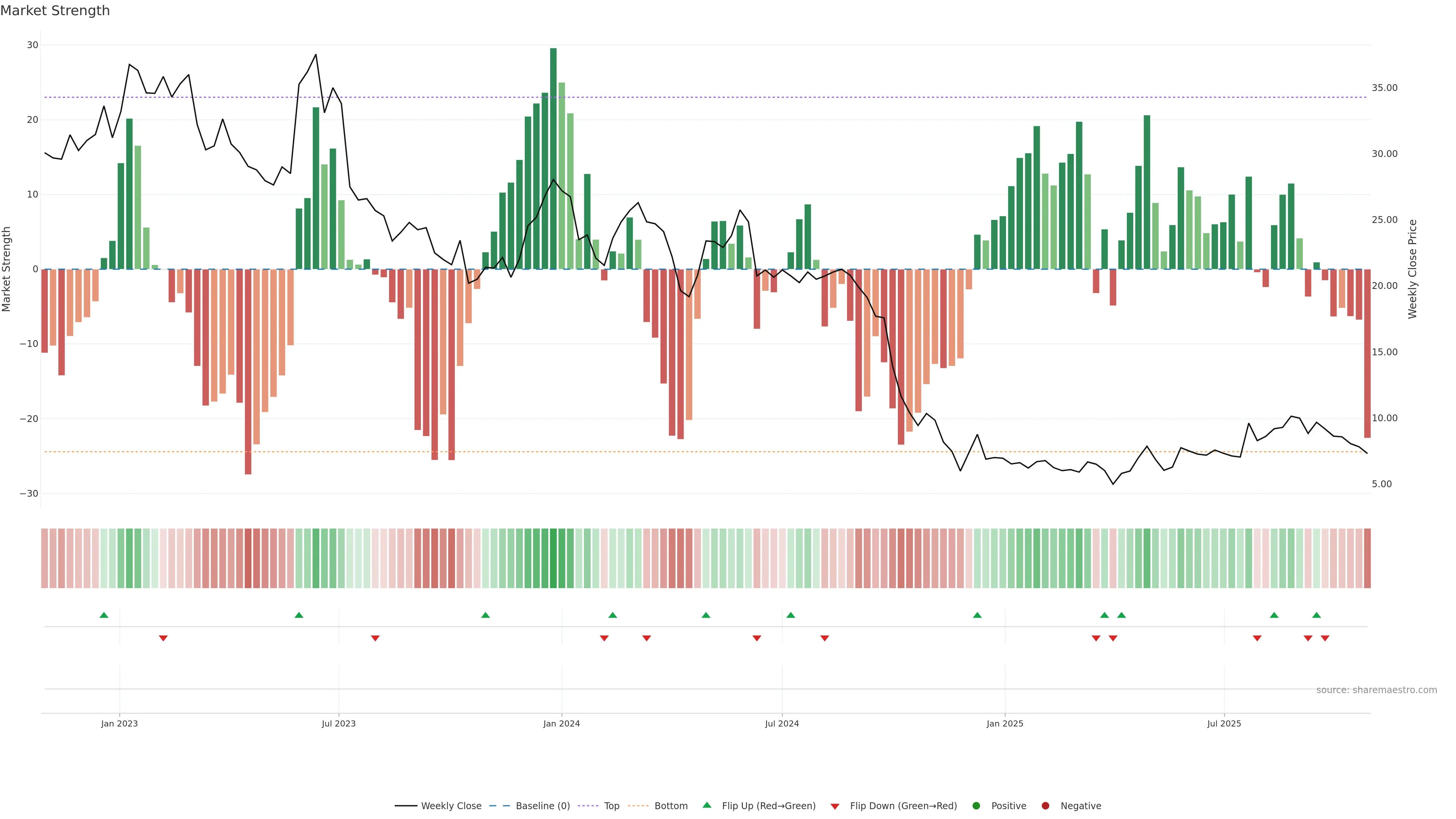Click the Market Strength chart title

point(55,11)
